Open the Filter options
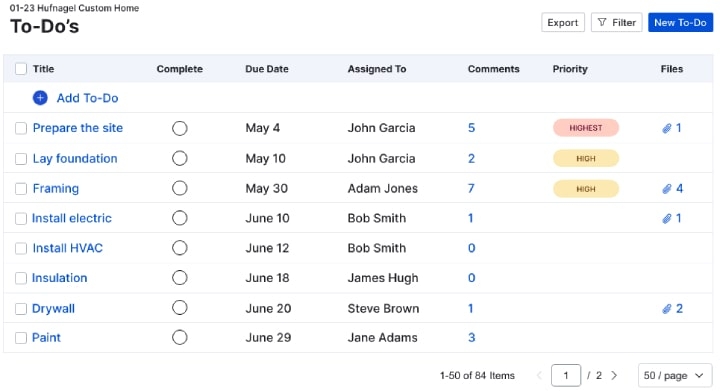 pyautogui.click(x=616, y=22)
